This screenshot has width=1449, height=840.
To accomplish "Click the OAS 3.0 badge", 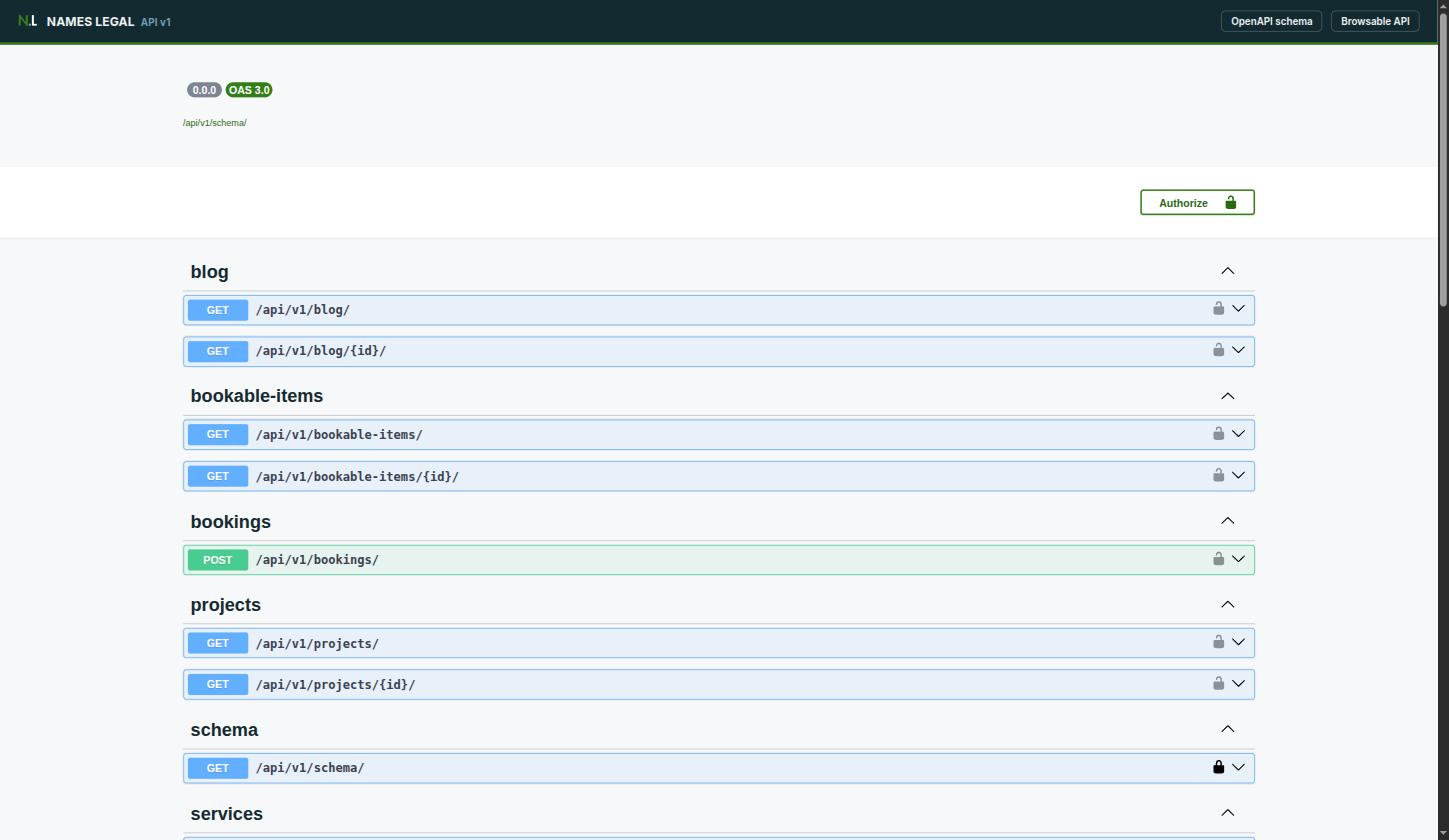I will click(249, 90).
